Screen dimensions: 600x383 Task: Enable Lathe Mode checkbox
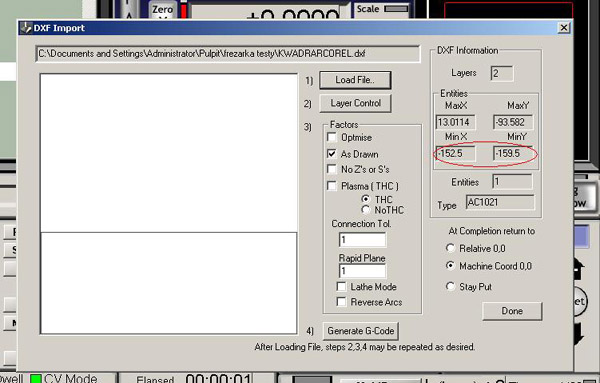coord(341,287)
